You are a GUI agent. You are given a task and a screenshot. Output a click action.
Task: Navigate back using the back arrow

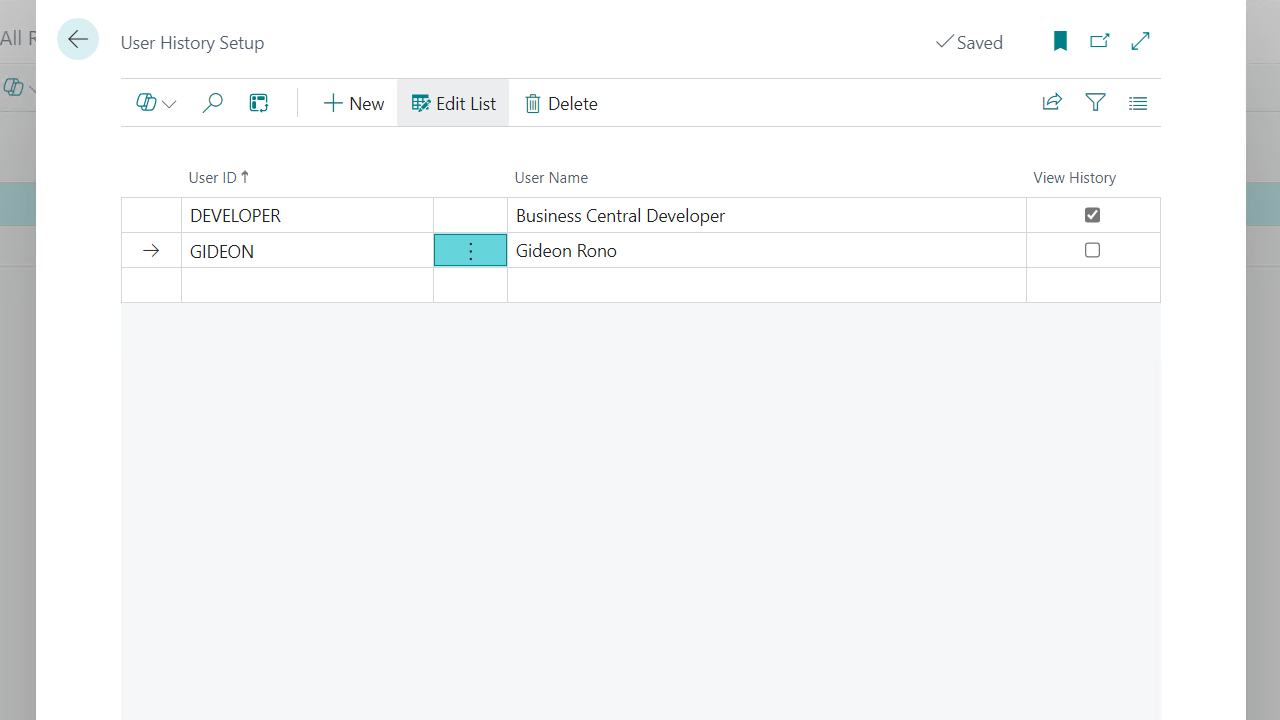(x=78, y=39)
